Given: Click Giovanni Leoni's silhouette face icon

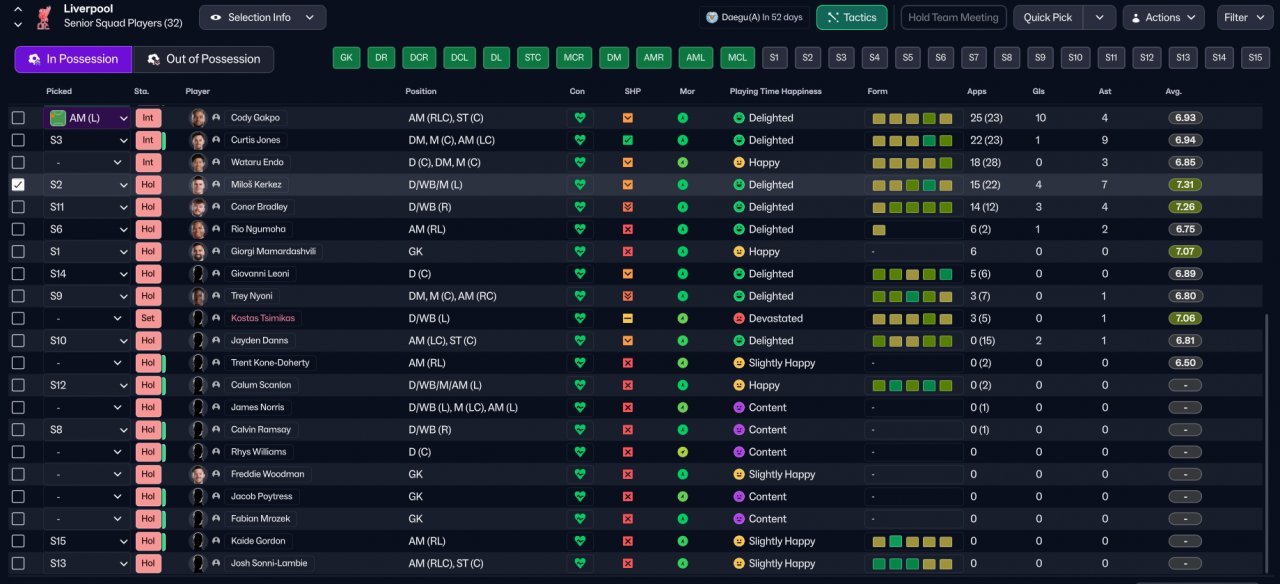Looking at the screenshot, I should pos(198,274).
